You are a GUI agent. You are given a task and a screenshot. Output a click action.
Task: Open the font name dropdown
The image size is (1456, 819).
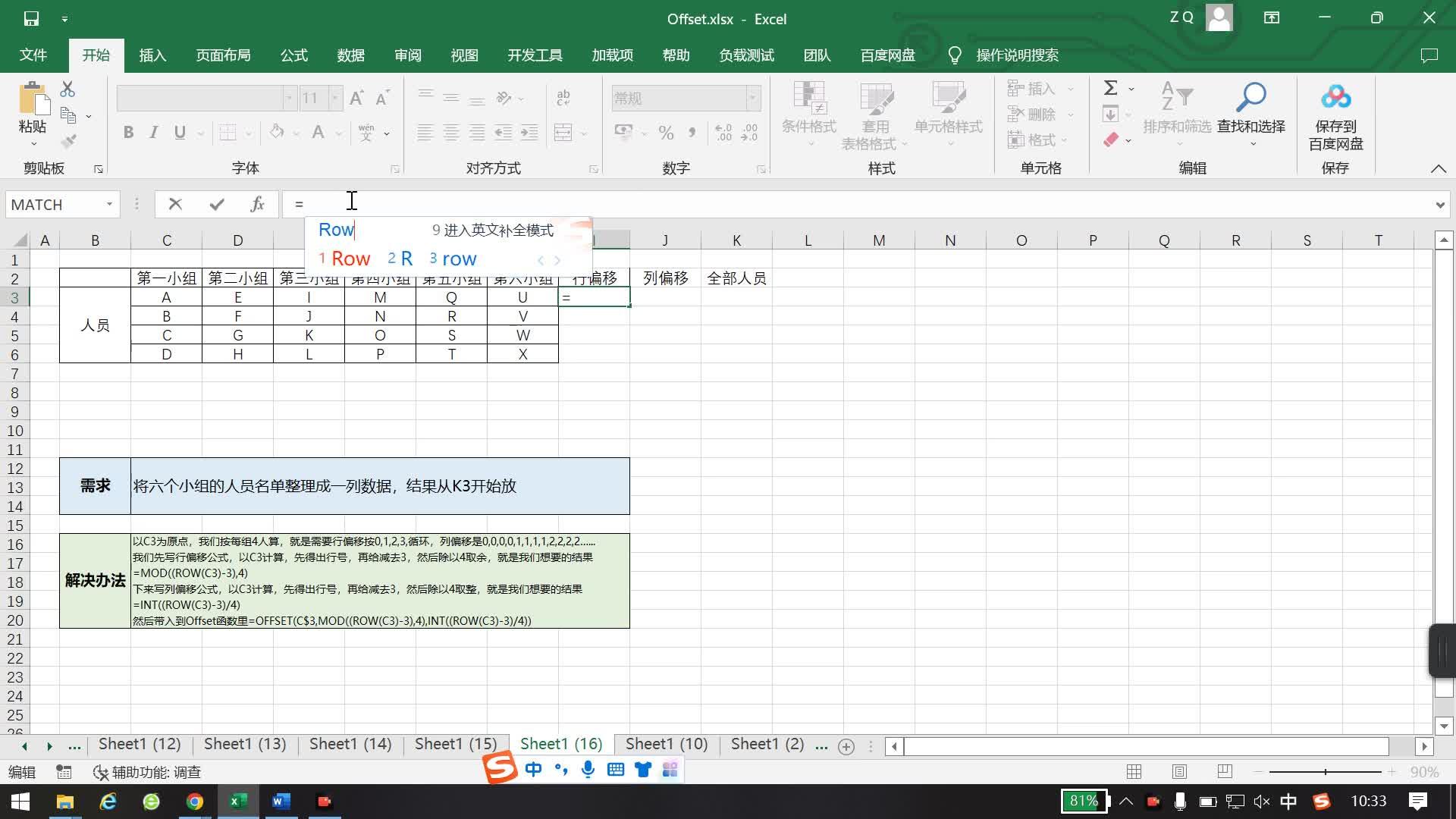(x=288, y=98)
